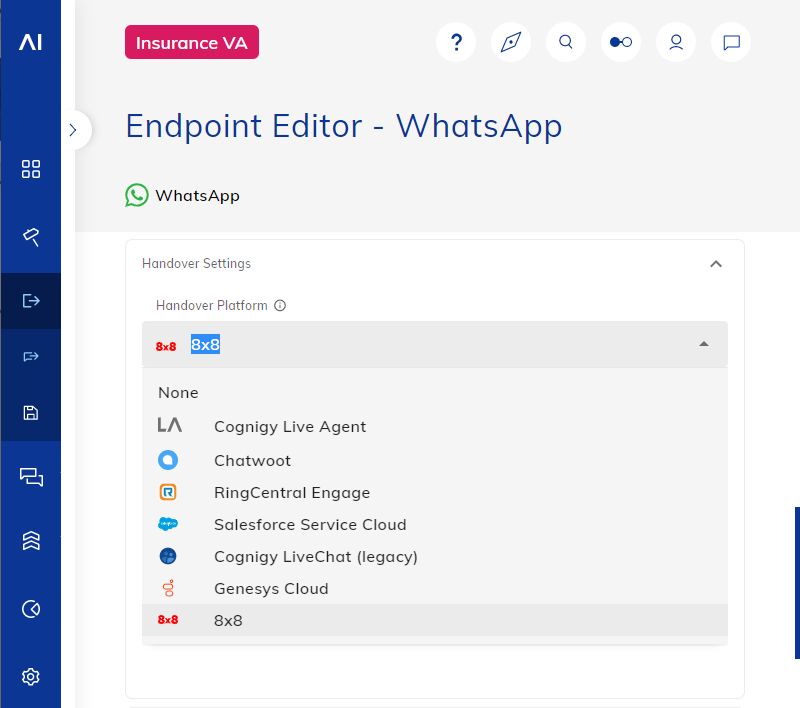Select RingCentral Engage option

point(435,493)
